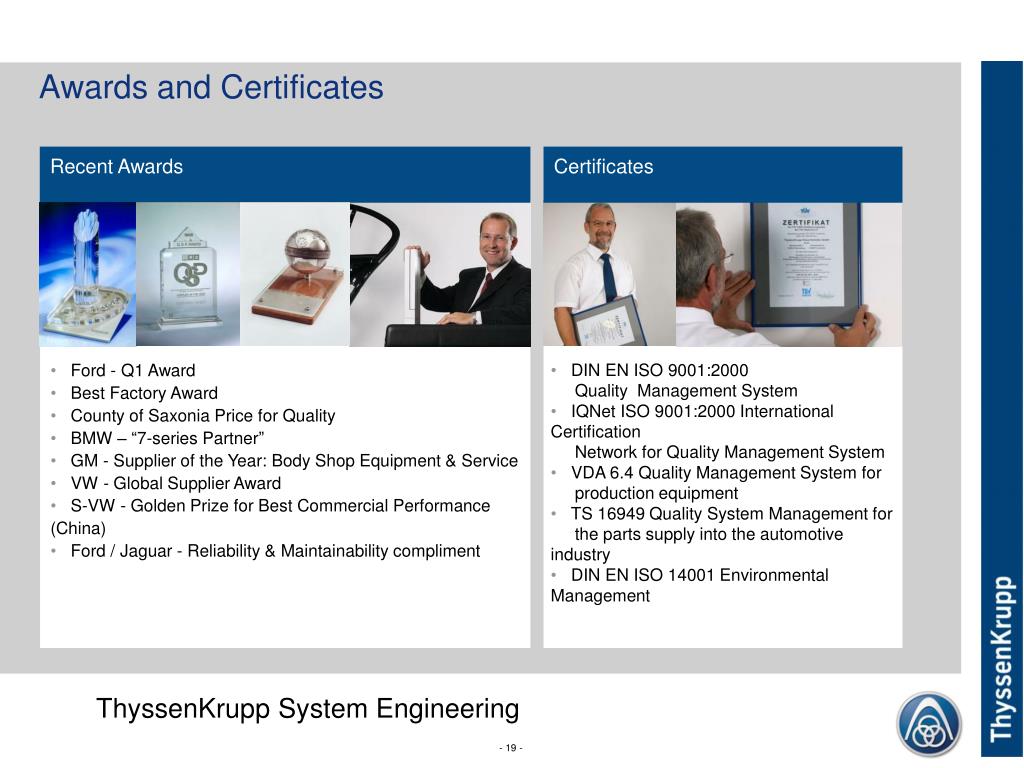Click 'Network for Quality Management System' line
This screenshot has width=1024, height=768.
729,453
